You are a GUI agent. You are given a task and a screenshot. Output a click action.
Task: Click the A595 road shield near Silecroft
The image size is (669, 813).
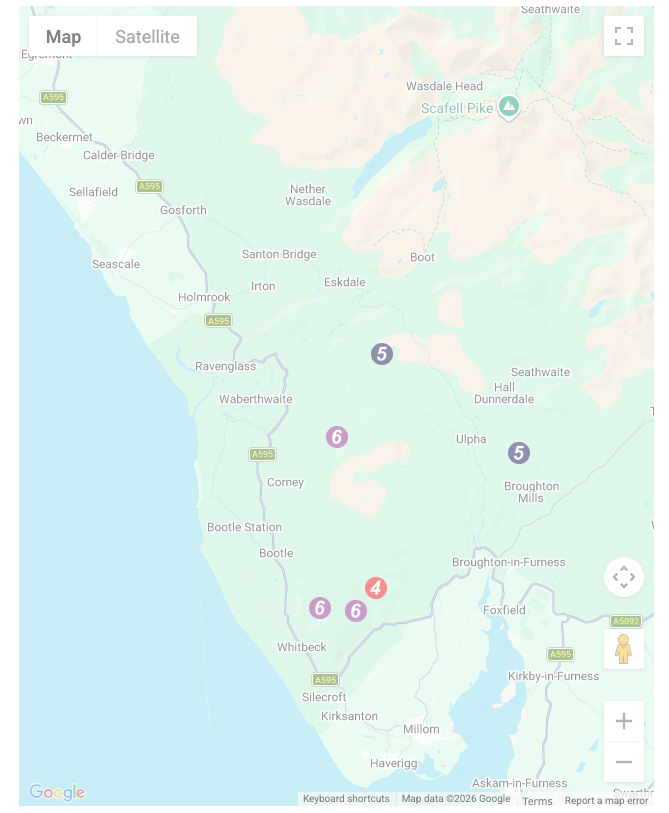click(x=324, y=678)
